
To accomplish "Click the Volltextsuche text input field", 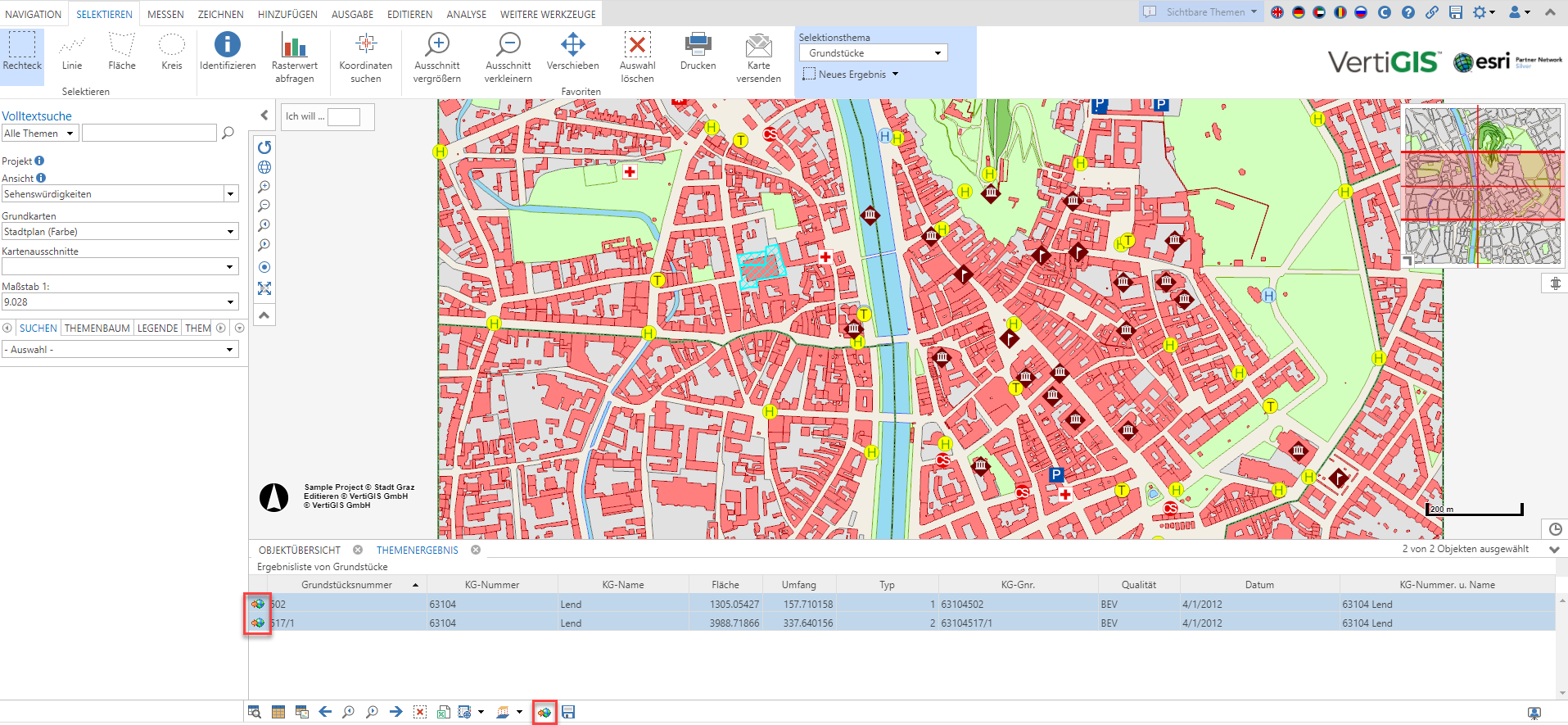I will point(149,134).
